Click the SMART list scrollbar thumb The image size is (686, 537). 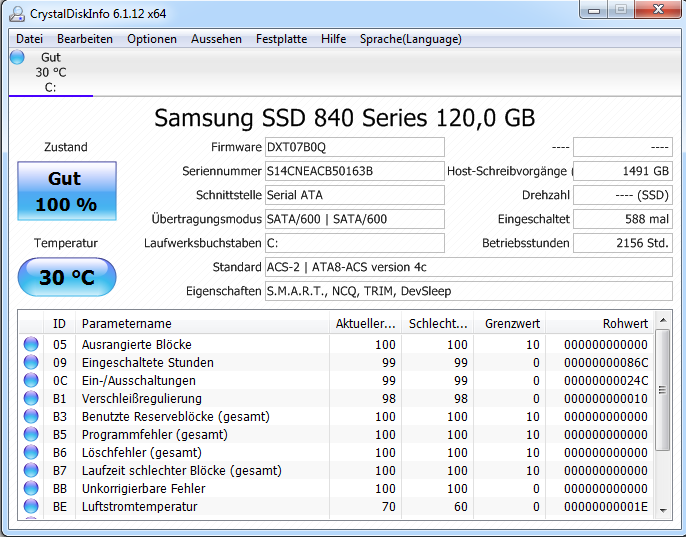pos(663,390)
